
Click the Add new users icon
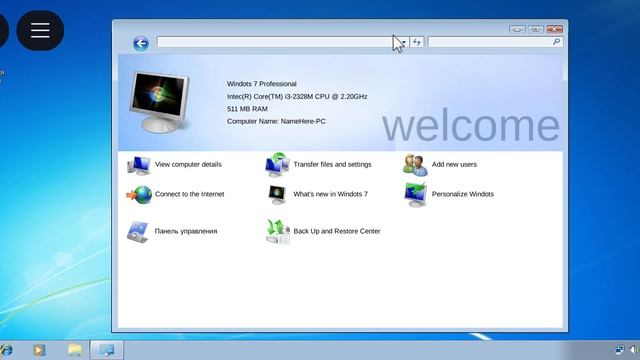click(x=415, y=165)
